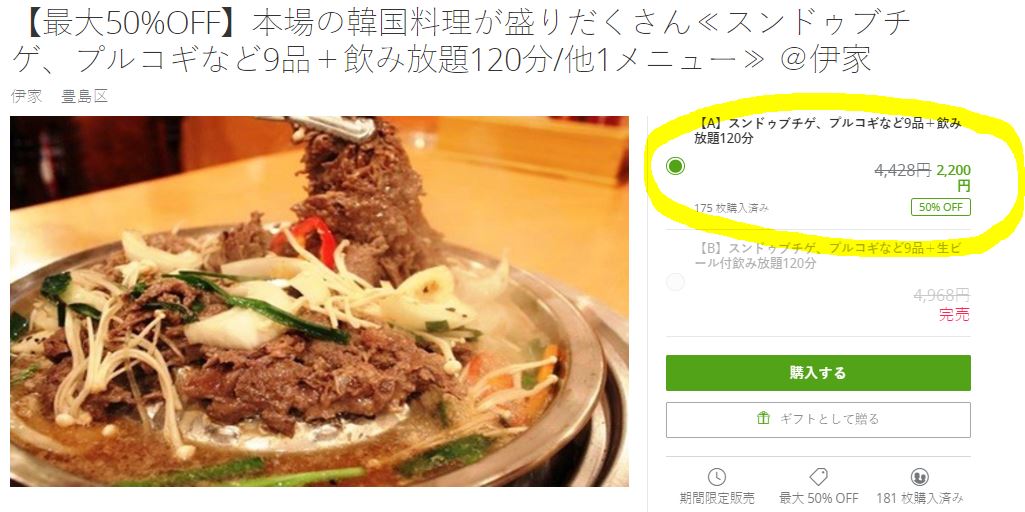The height and width of the screenshot is (512, 1025).
Task: Click the 期間限定販売 label text
Action: (x=717, y=498)
